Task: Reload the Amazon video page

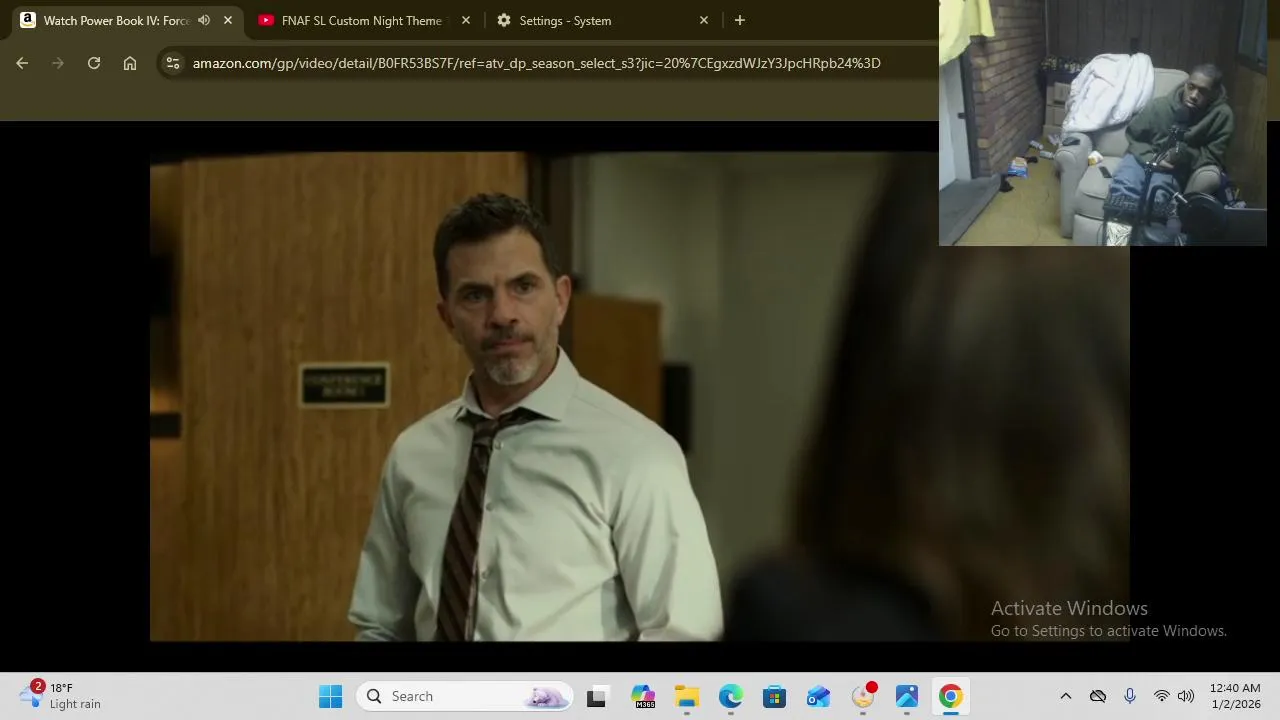Action: (x=94, y=63)
